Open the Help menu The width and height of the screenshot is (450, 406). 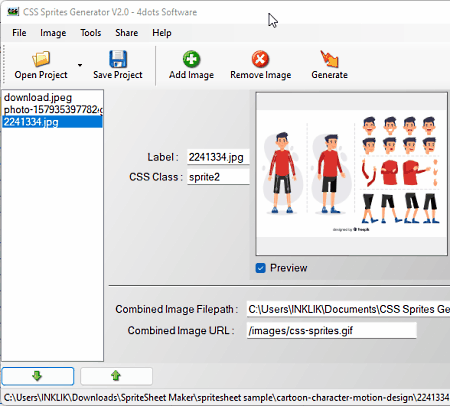(x=162, y=33)
